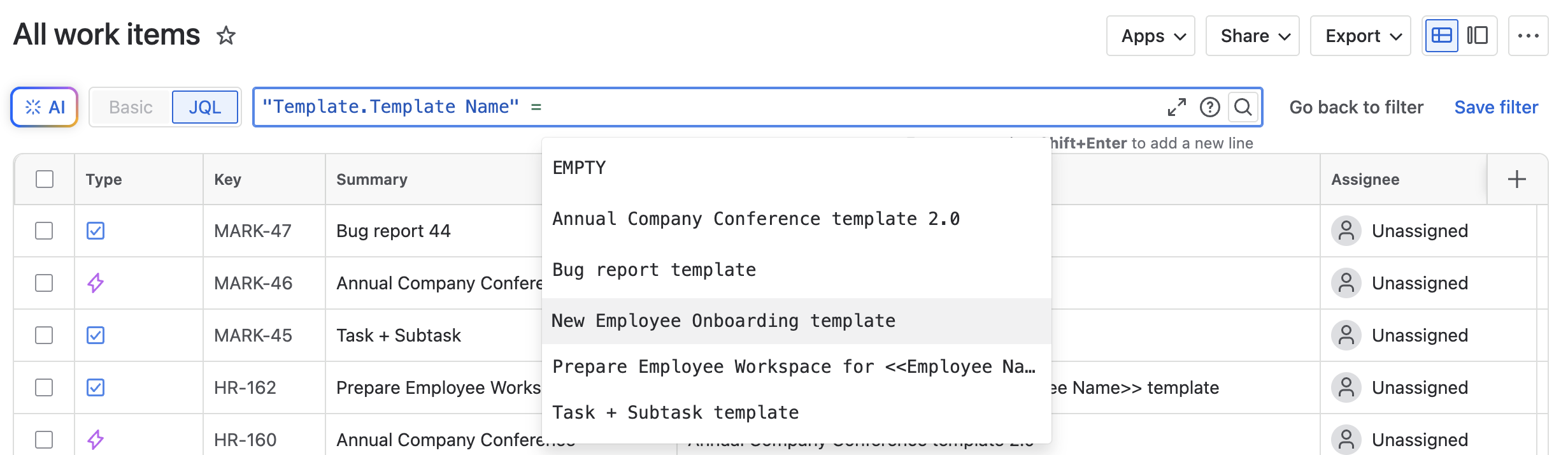Open the Share dropdown
Viewport: 1568px width, 455px height.
[1252, 36]
